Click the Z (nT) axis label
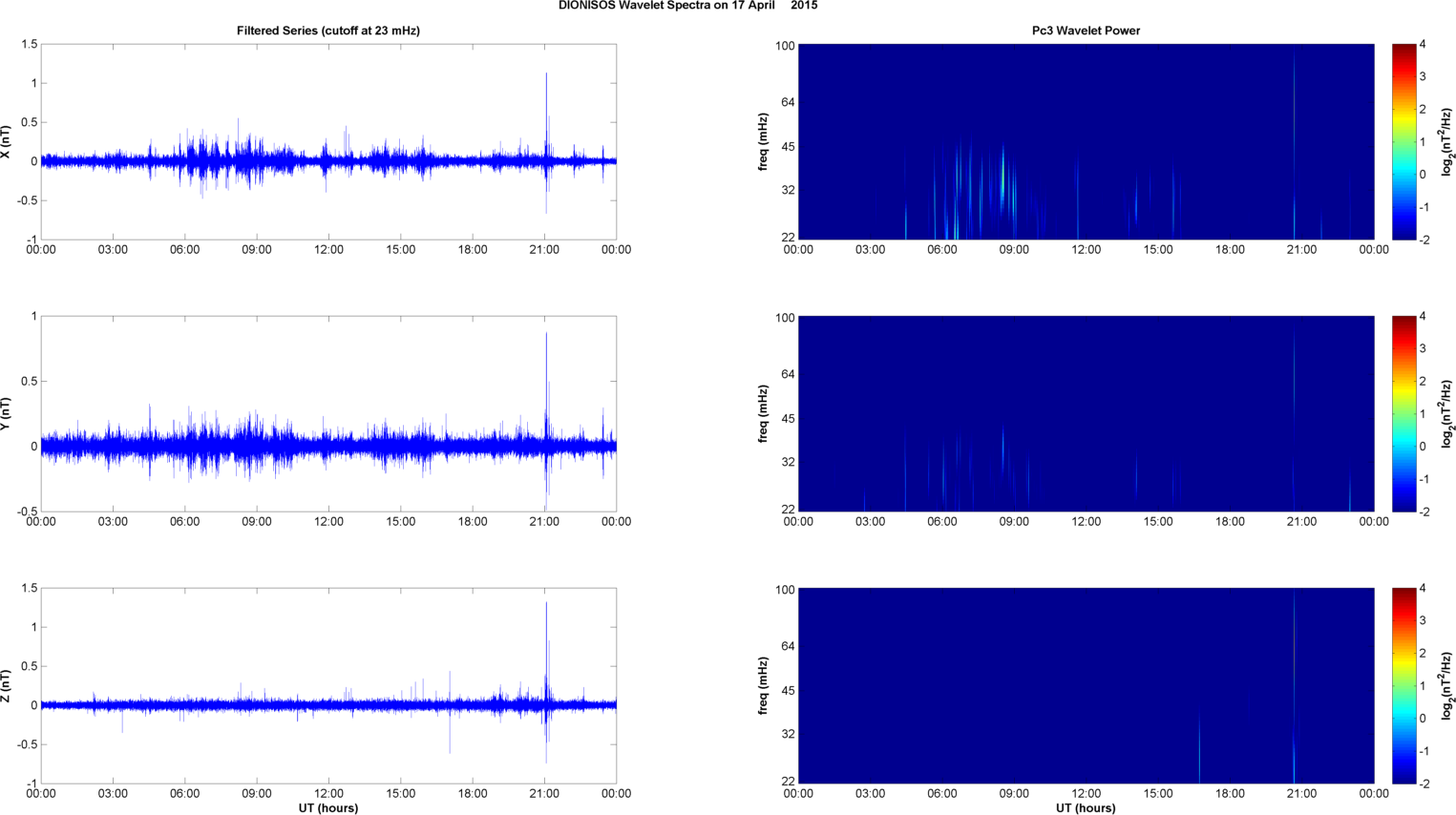Screen dimensions: 1456x815 (7, 686)
